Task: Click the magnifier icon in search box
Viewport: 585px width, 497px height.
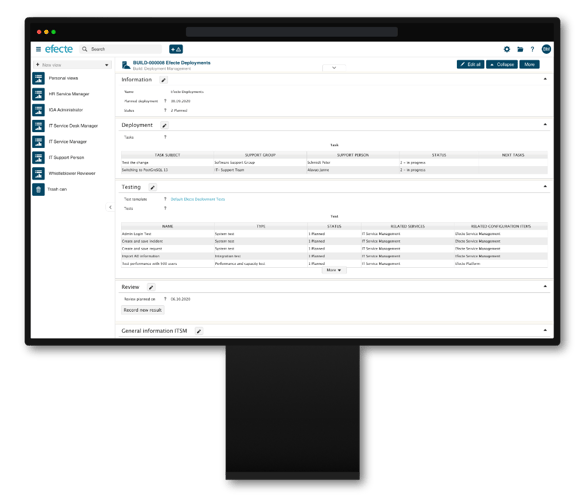Action: pos(85,49)
